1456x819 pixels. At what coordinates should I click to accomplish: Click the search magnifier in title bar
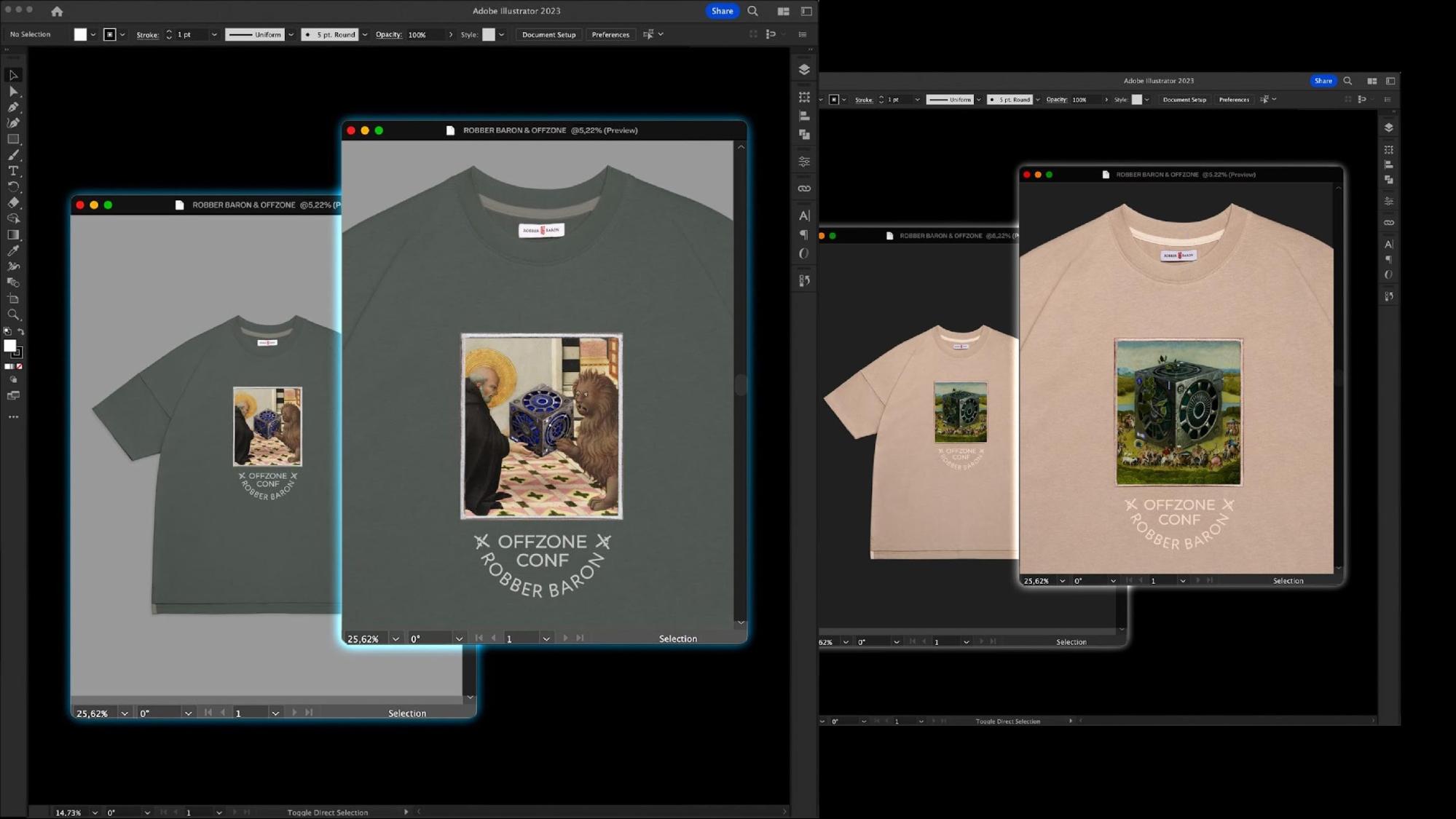click(753, 11)
